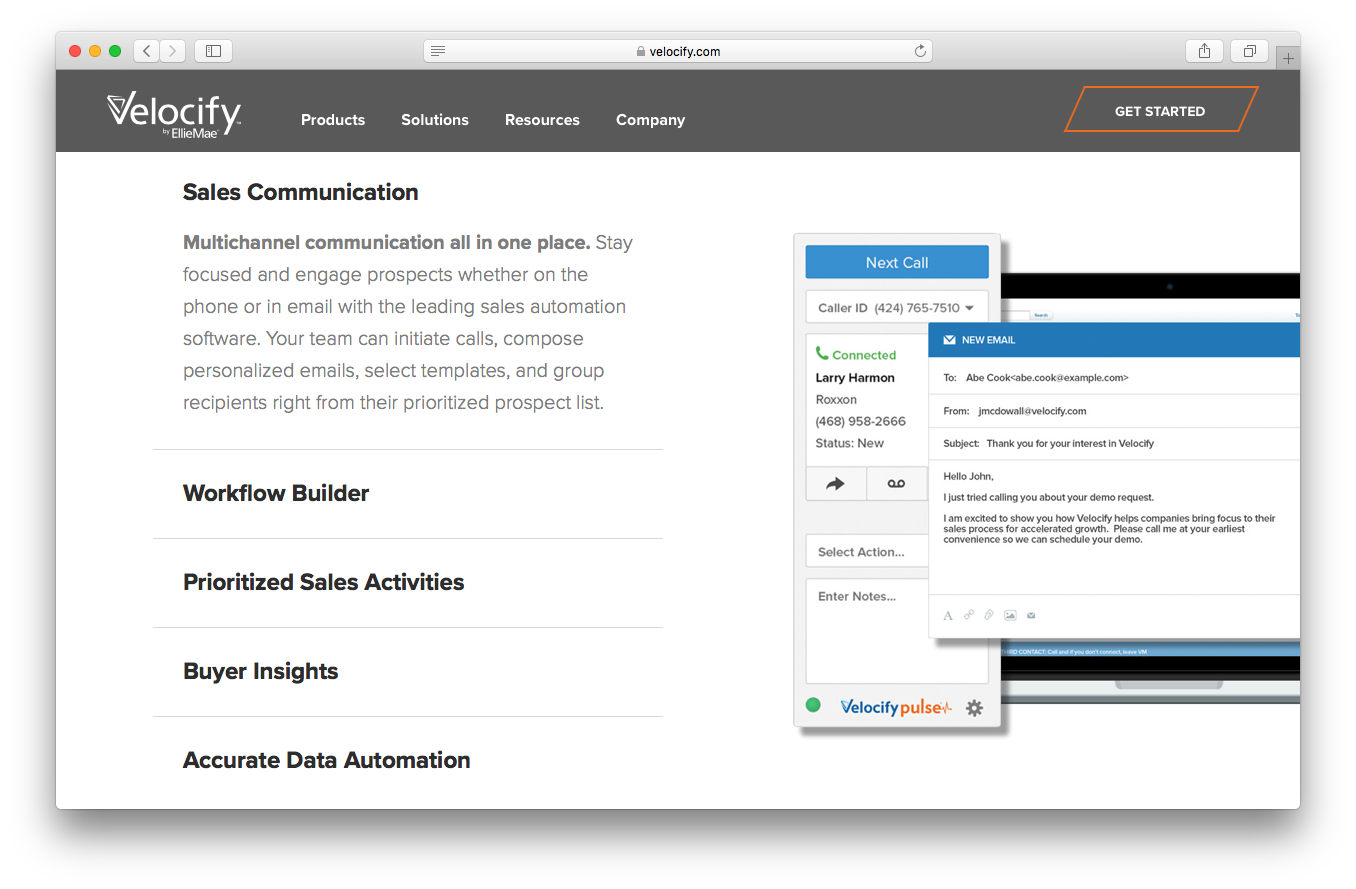Click the NEW EMAIL header title

989,340
